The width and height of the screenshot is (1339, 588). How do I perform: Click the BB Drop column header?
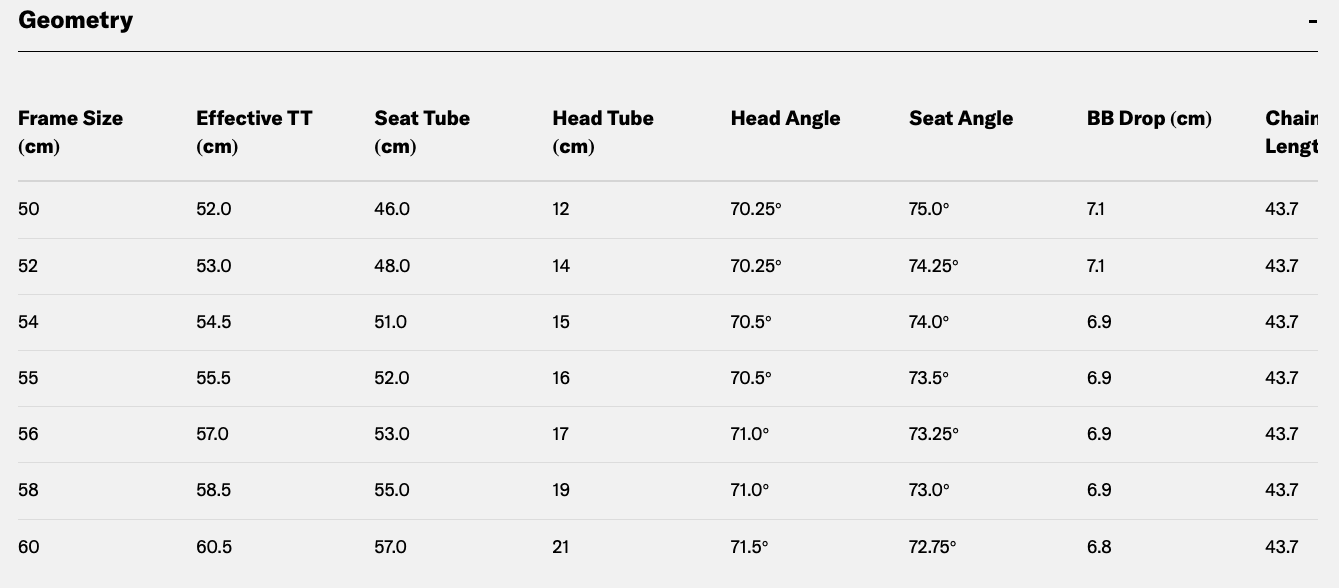tap(1149, 118)
